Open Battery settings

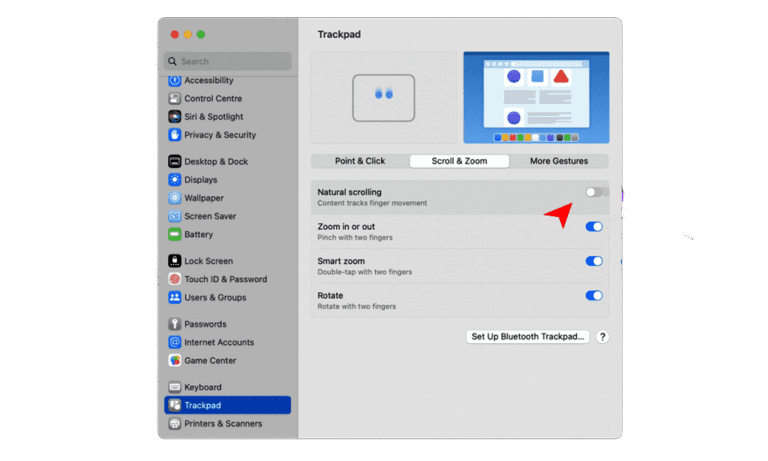pos(198,235)
